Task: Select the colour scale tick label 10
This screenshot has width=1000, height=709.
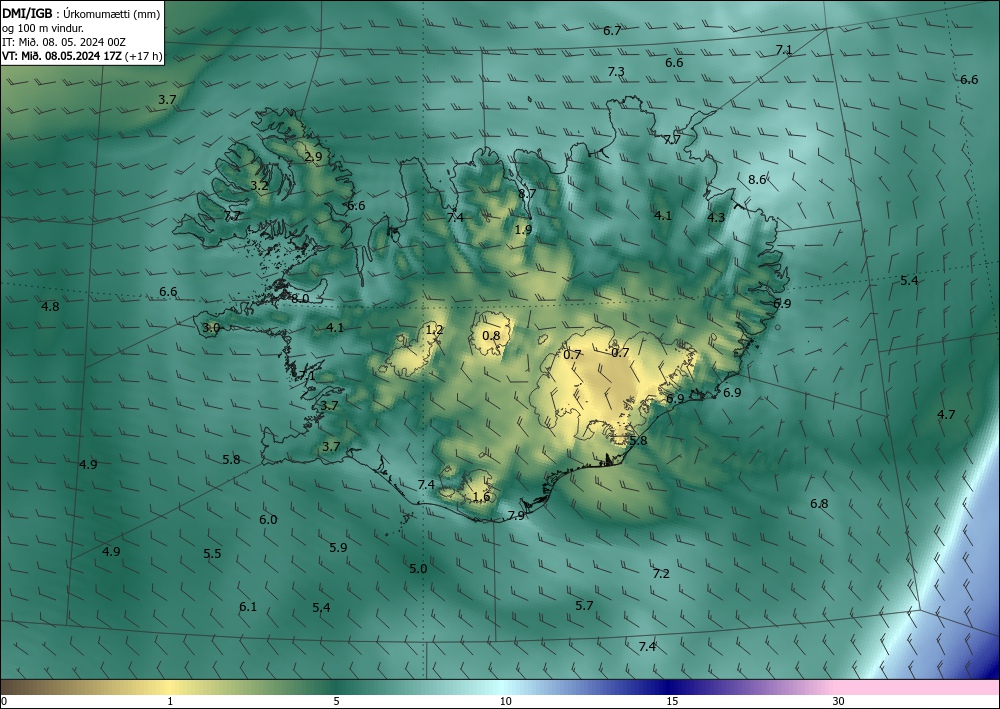Action: coord(505,702)
